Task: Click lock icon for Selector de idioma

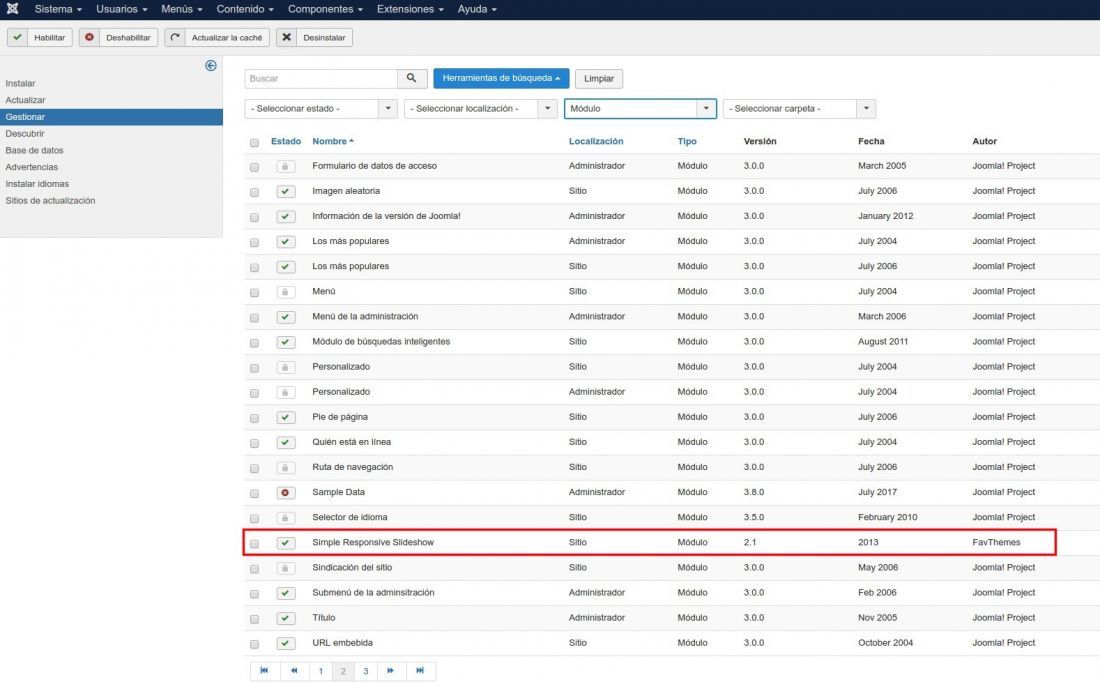Action: pos(286,518)
